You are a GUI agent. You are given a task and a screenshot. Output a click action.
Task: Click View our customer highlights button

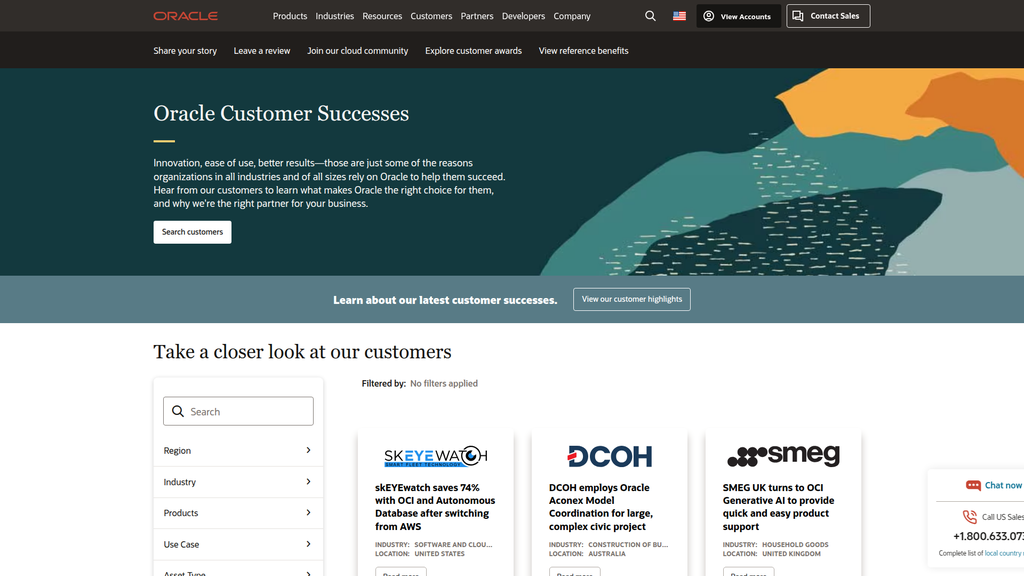[x=632, y=299]
